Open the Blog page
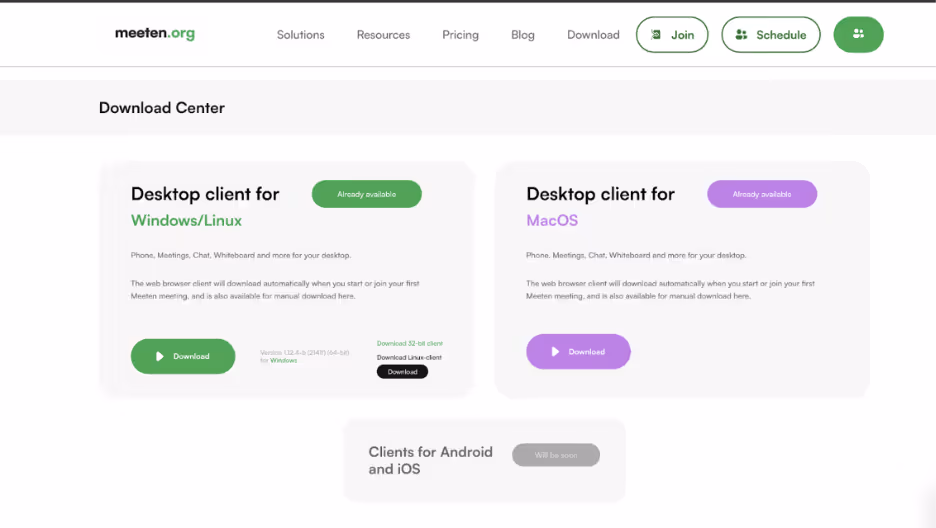This screenshot has height=528, width=936. [522, 35]
